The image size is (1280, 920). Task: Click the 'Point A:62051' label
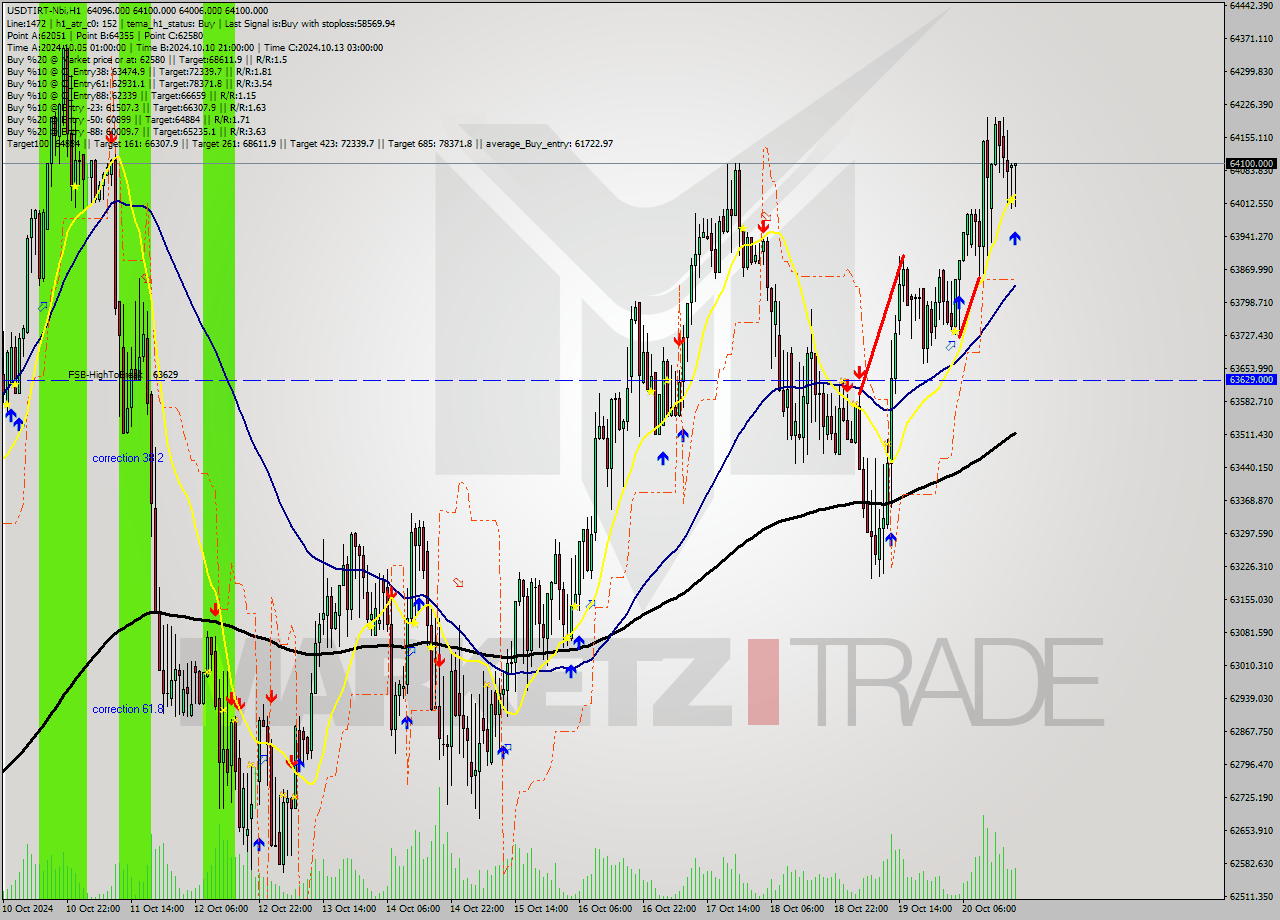[x=36, y=35]
